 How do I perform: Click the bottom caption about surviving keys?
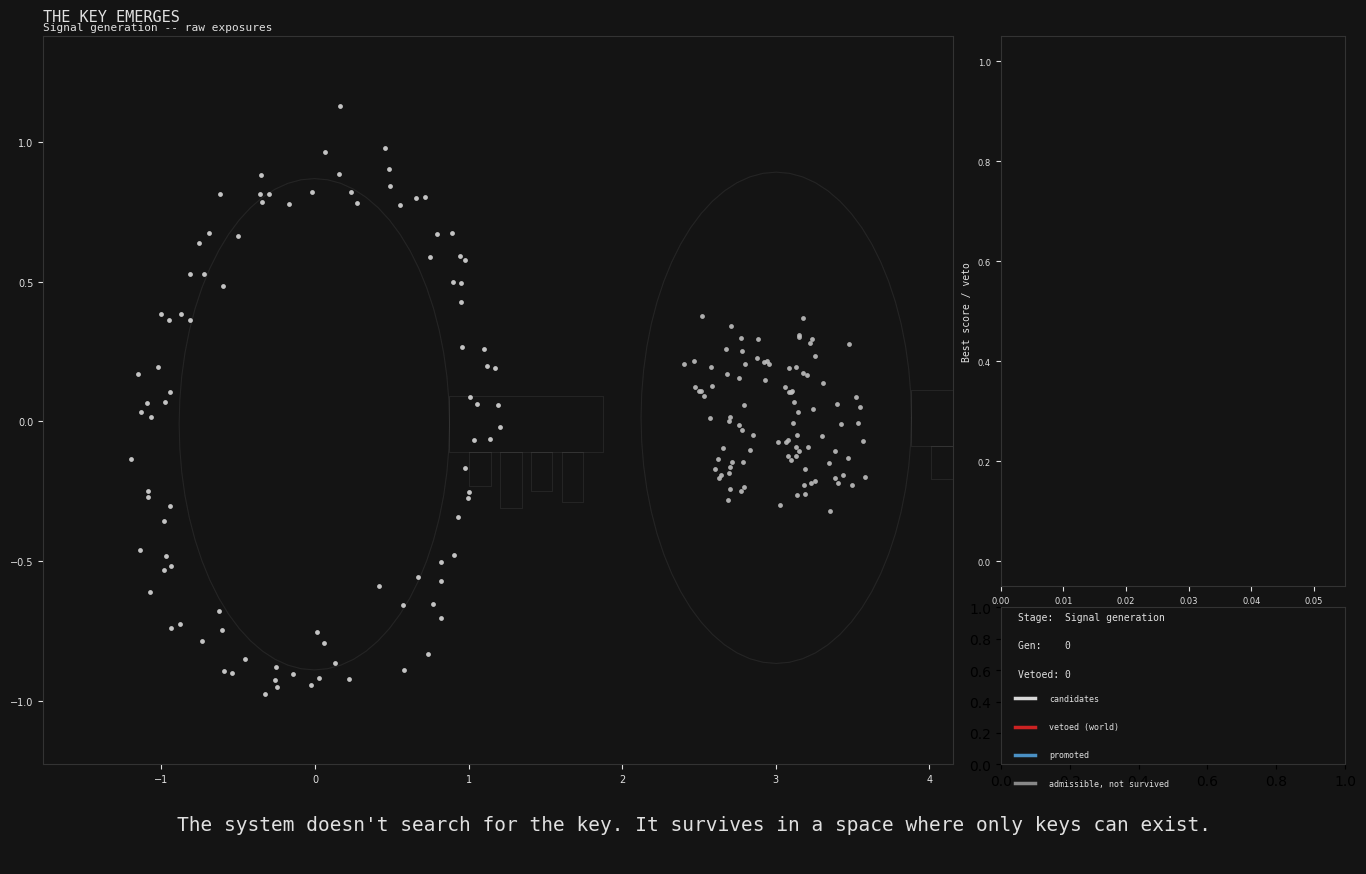point(693,825)
